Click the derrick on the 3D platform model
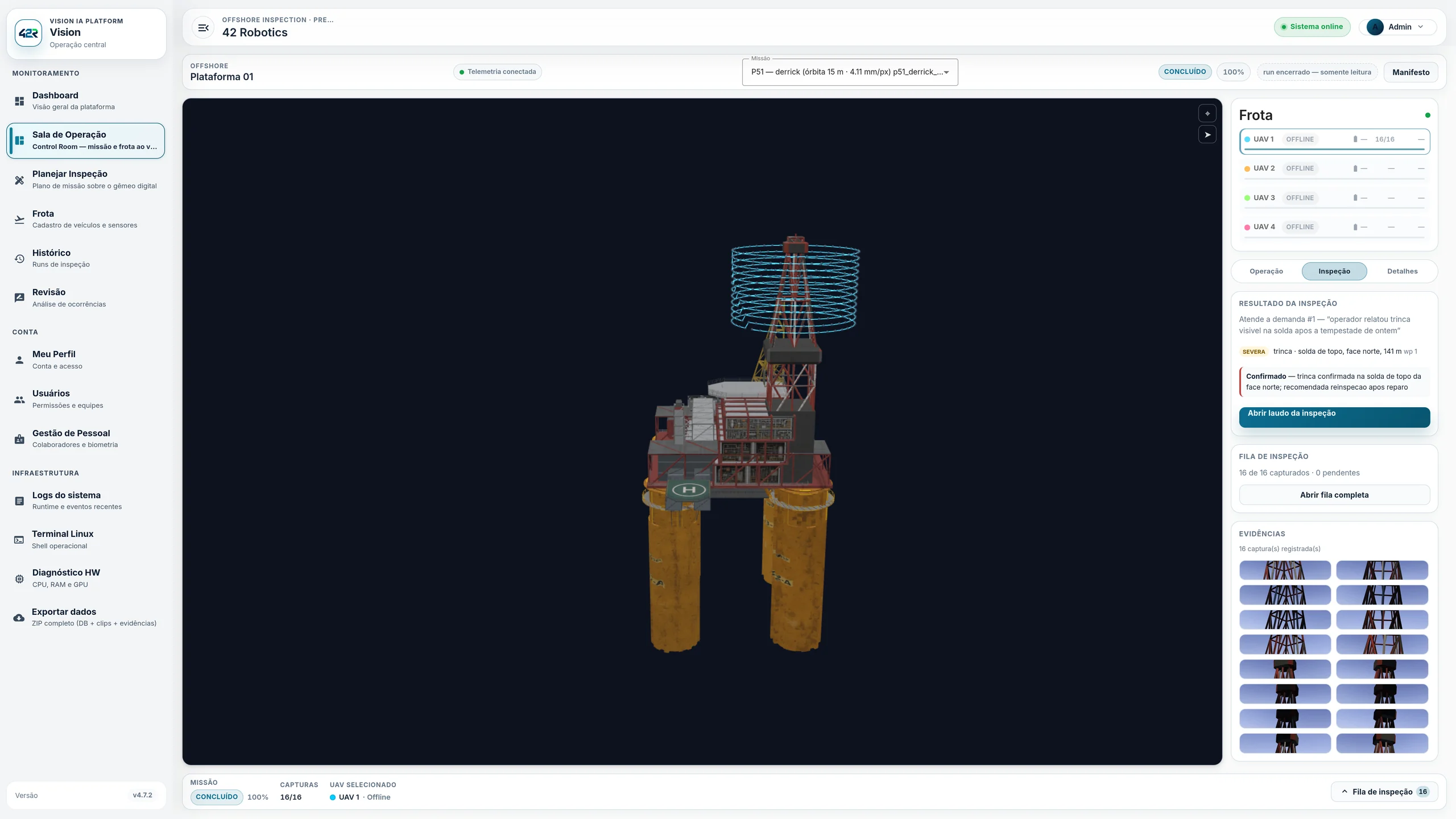Viewport: 1456px width, 819px height. click(x=795, y=296)
